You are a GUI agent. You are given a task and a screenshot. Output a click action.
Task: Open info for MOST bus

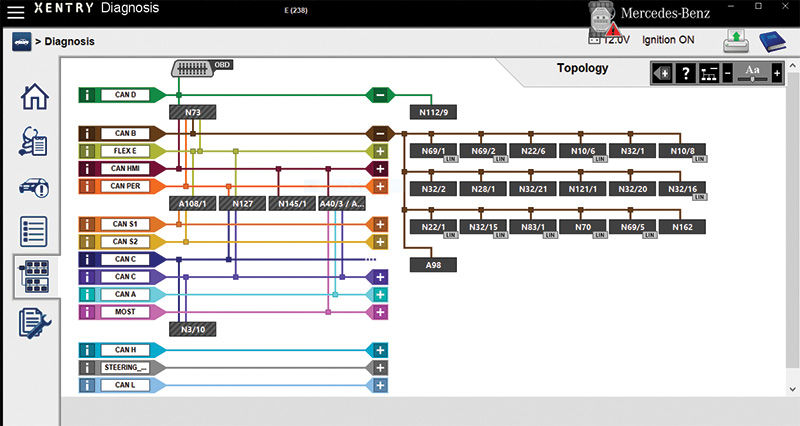(x=87, y=312)
